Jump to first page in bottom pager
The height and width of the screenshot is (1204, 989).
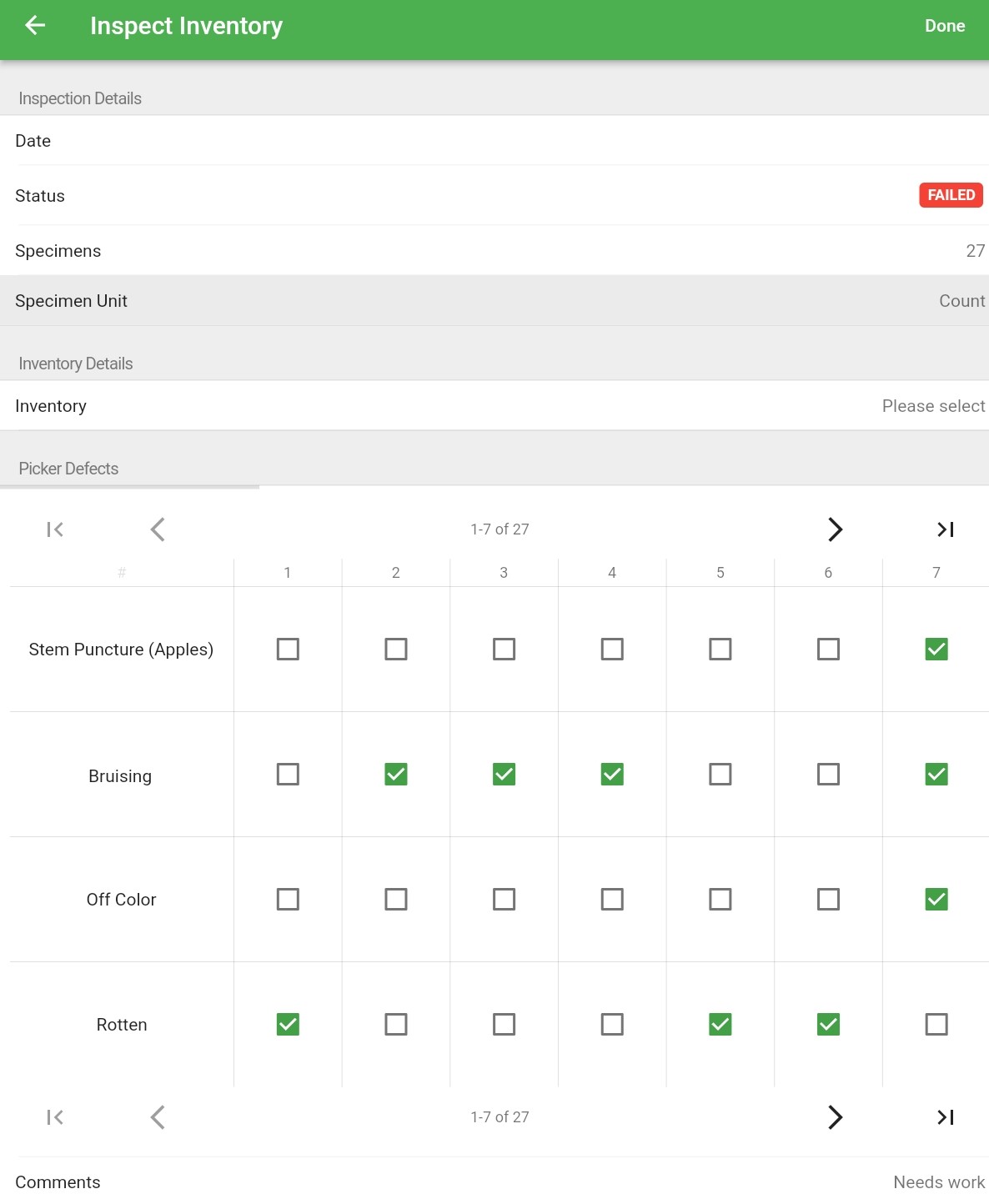click(x=55, y=1117)
